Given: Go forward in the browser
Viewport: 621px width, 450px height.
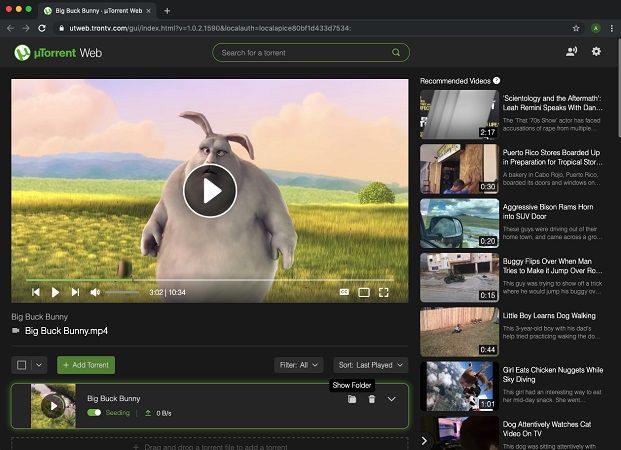Looking at the screenshot, I should (26, 28).
